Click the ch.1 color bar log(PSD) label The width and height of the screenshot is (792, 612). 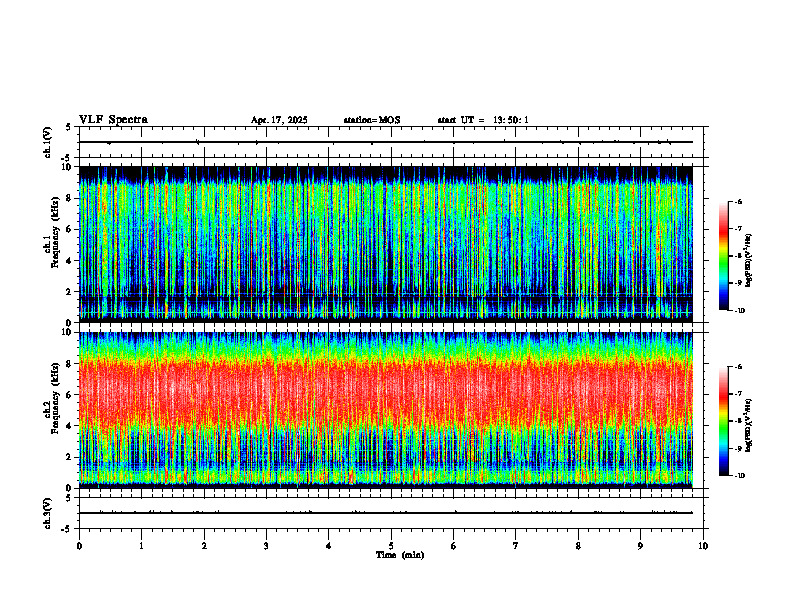tap(749, 261)
